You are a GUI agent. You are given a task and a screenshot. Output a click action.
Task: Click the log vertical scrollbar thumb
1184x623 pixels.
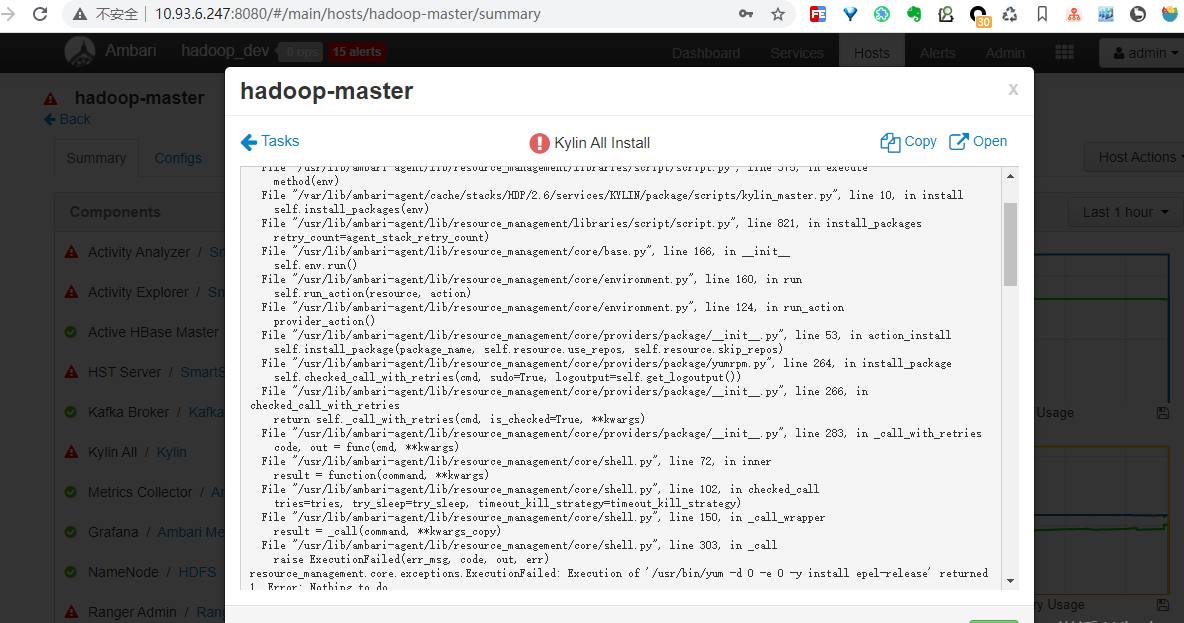point(1010,244)
